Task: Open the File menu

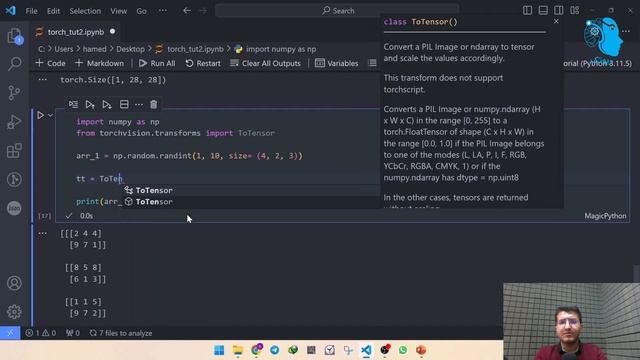Action: 31,11
